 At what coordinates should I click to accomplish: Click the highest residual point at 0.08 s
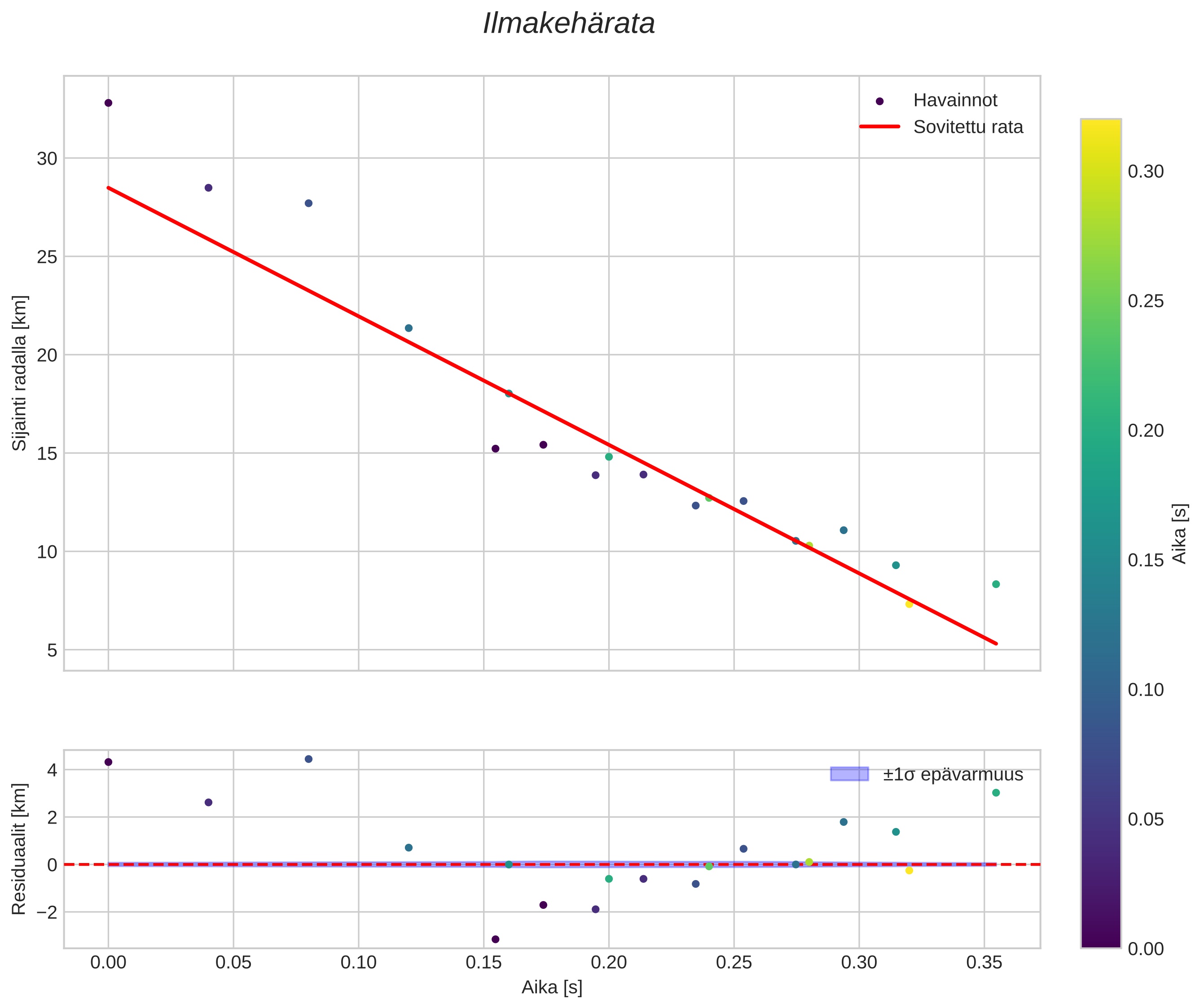[308, 759]
